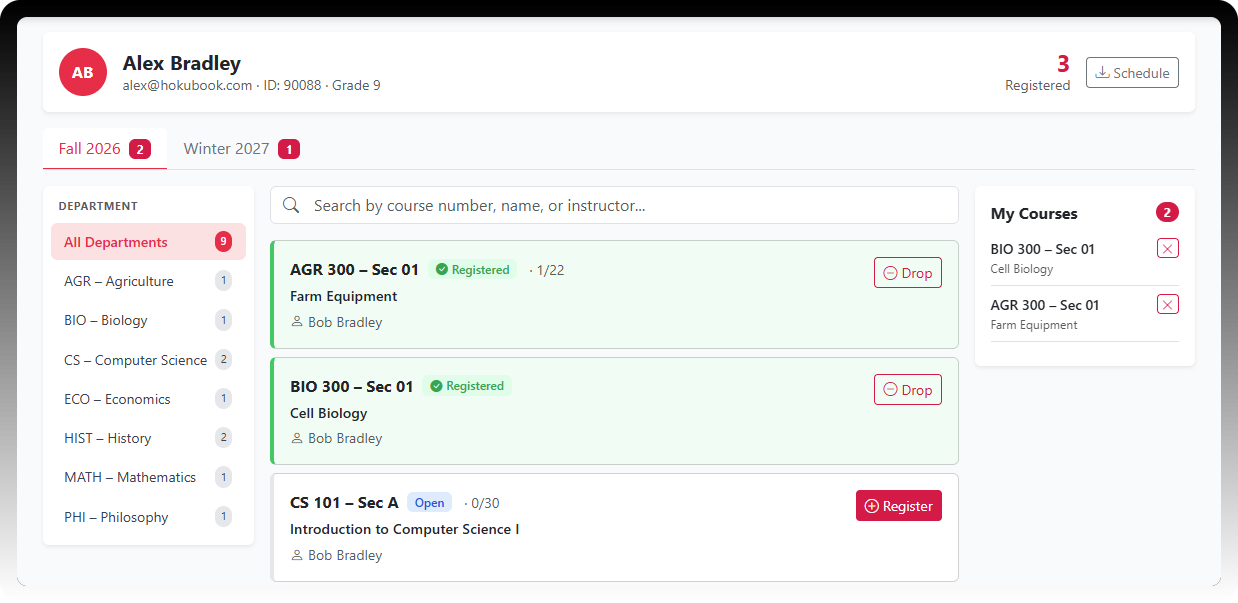The height and width of the screenshot is (603, 1238).
Task: Click the AB avatar circle
Action: pyautogui.click(x=83, y=72)
